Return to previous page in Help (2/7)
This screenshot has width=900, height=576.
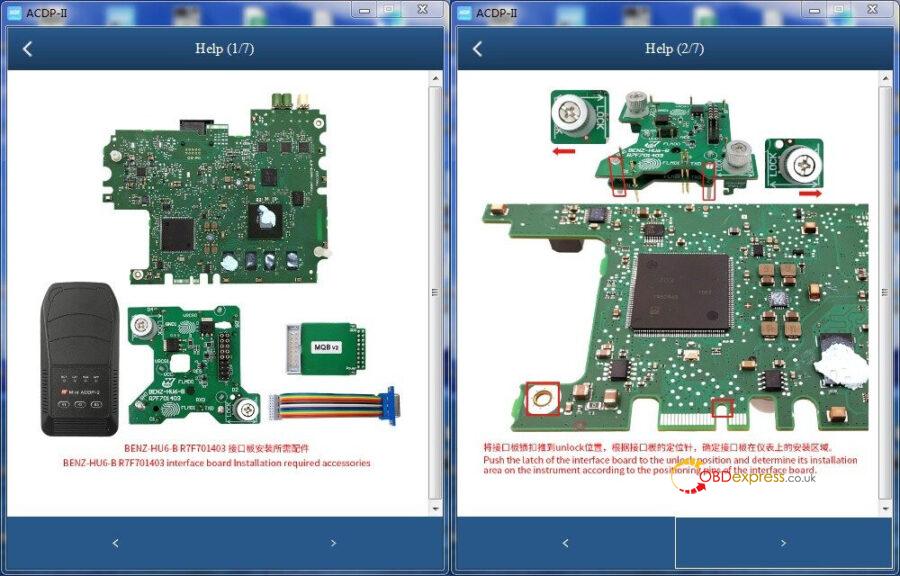(565, 543)
